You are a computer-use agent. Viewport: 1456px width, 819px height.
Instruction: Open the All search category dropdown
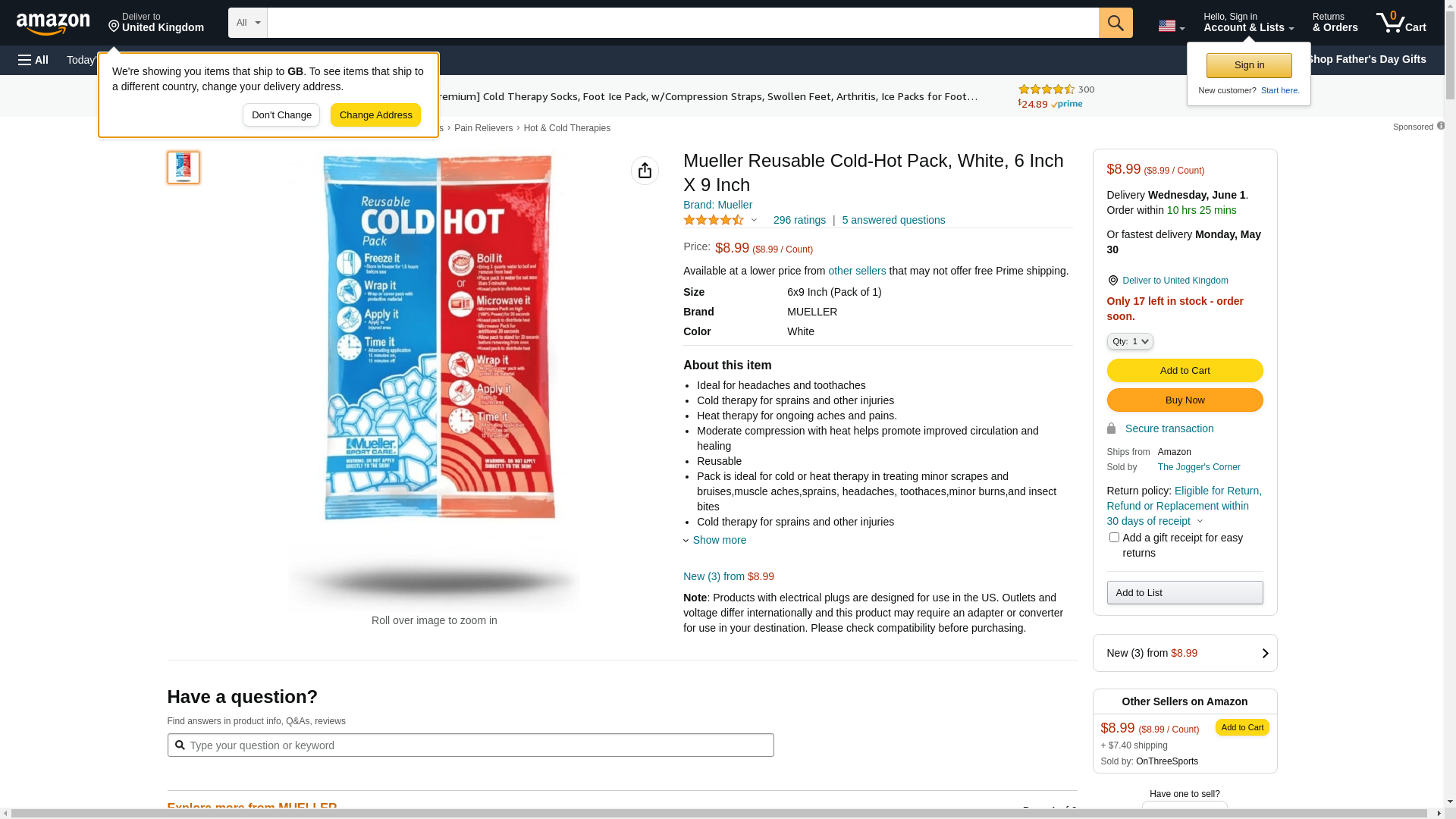click(x=248, y=23)
